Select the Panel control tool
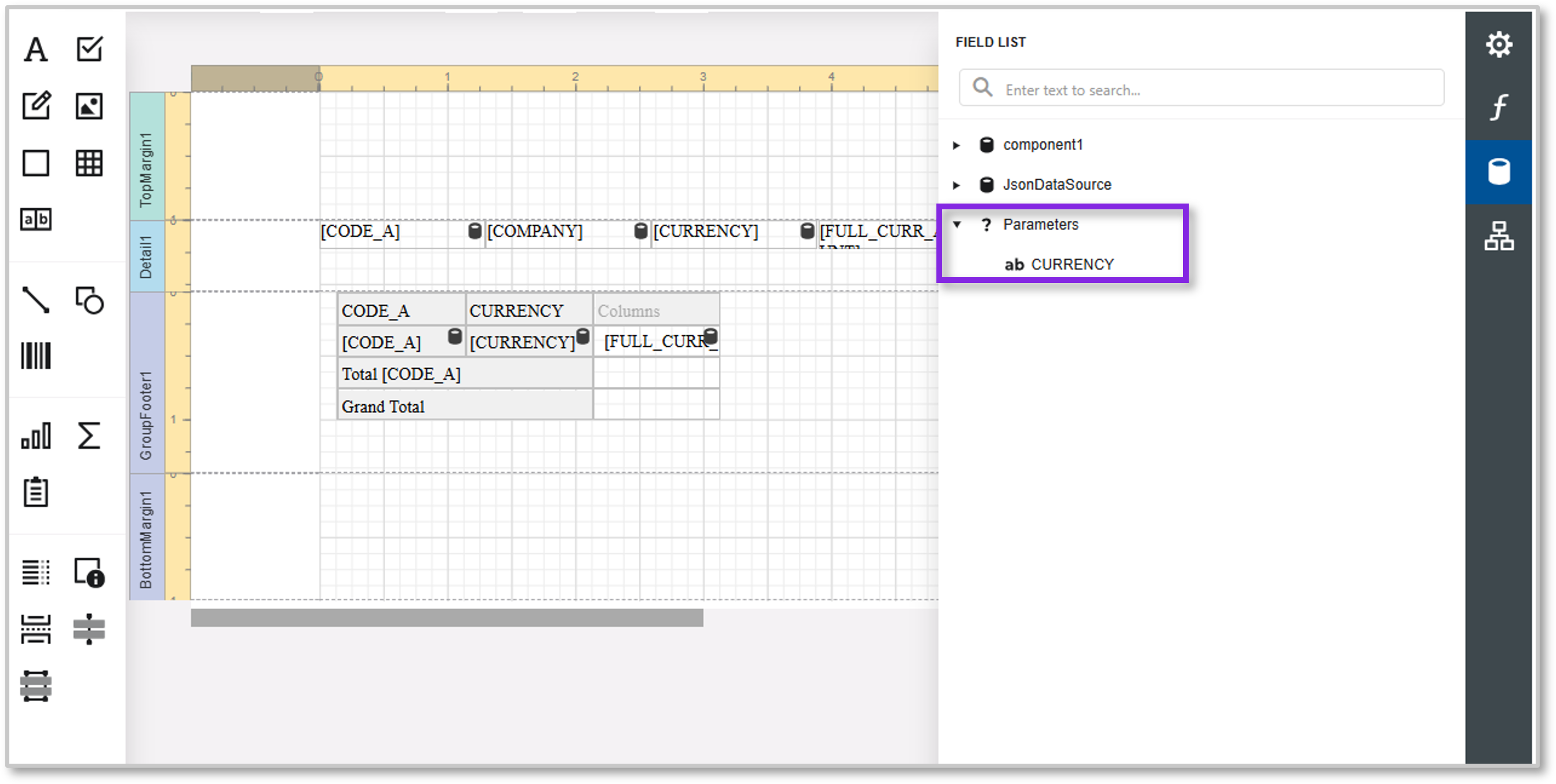The height and width of the screenshot is (784, 1556). 35,162
